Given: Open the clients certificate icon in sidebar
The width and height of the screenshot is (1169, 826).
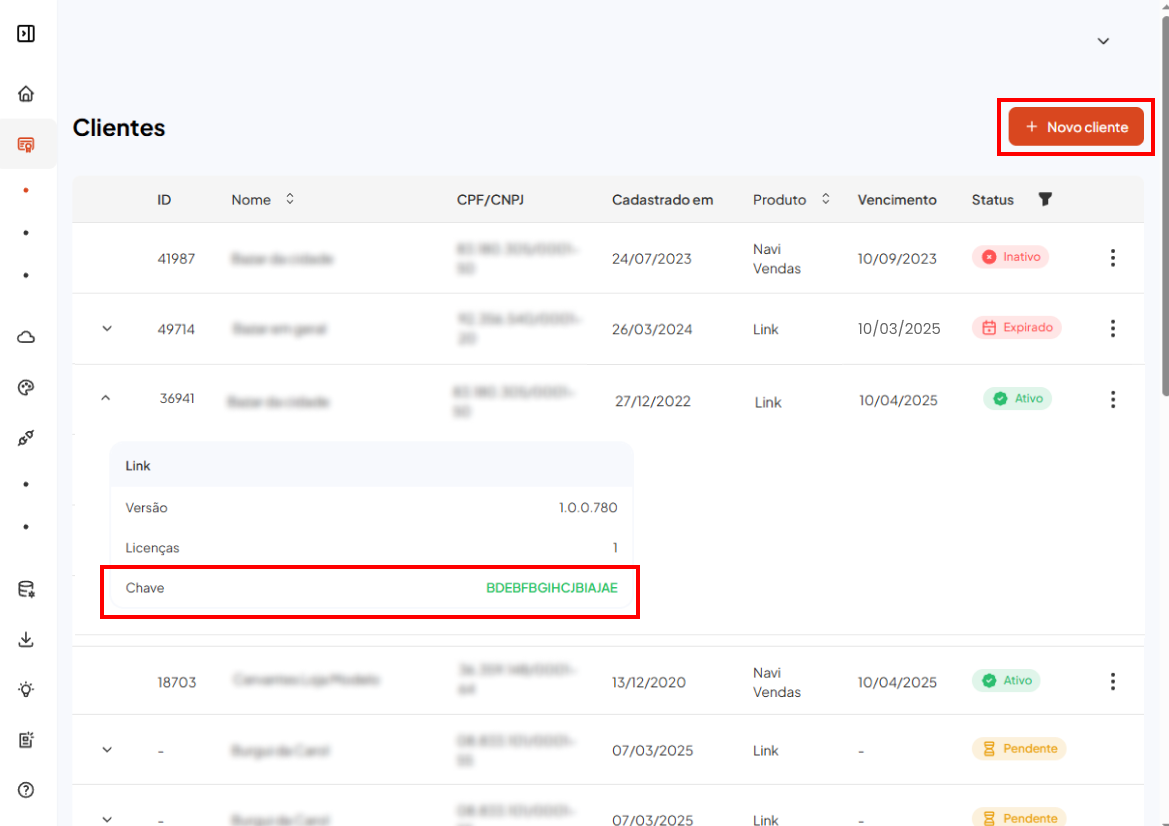Looking at the screenshot, I should tap(26, 144).
